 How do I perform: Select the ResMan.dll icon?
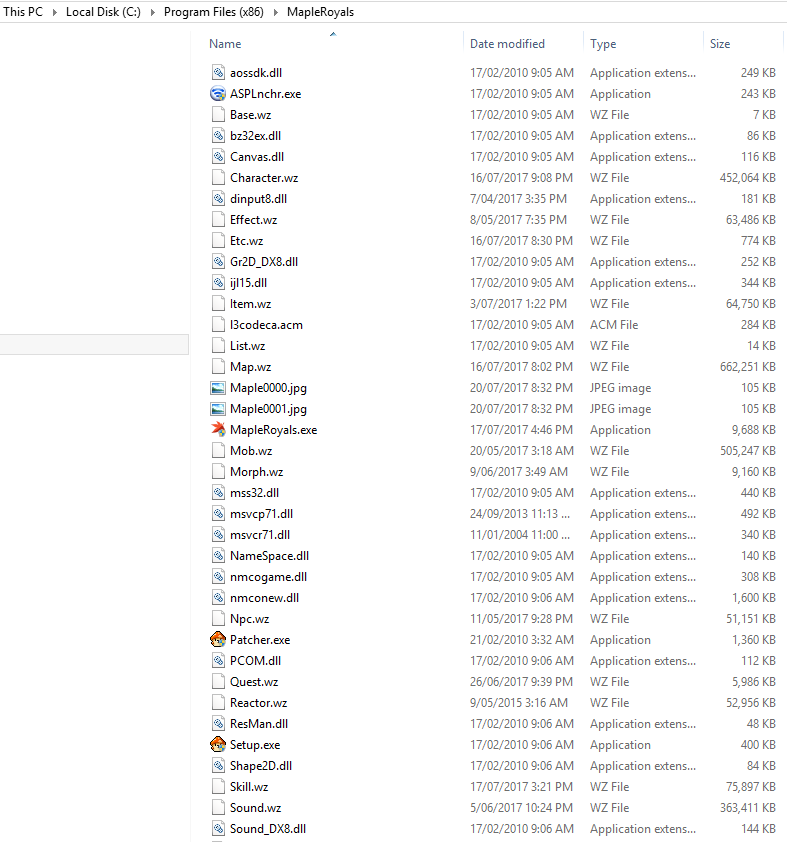coord(218,724)
